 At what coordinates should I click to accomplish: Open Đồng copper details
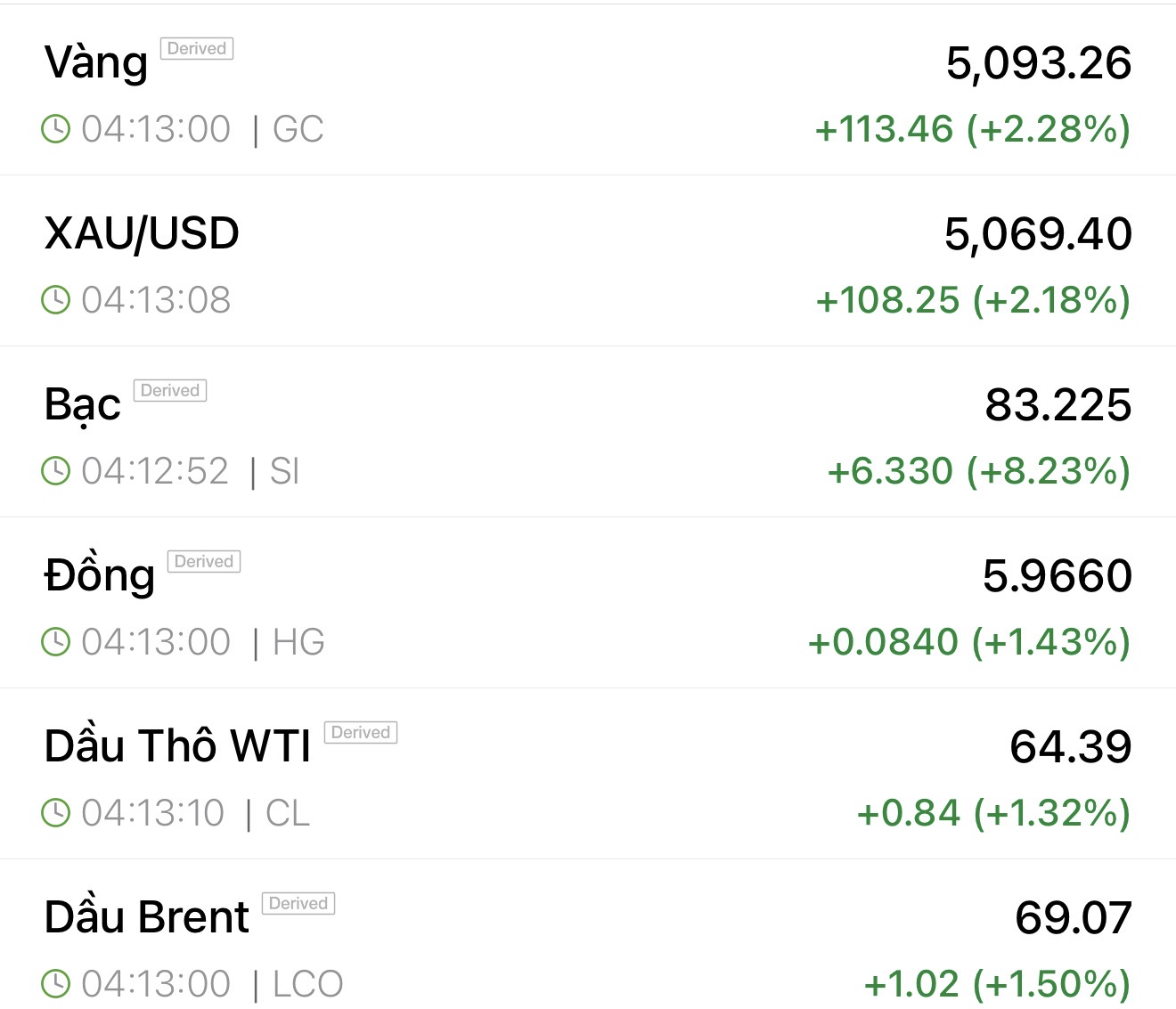pos(100,576)
